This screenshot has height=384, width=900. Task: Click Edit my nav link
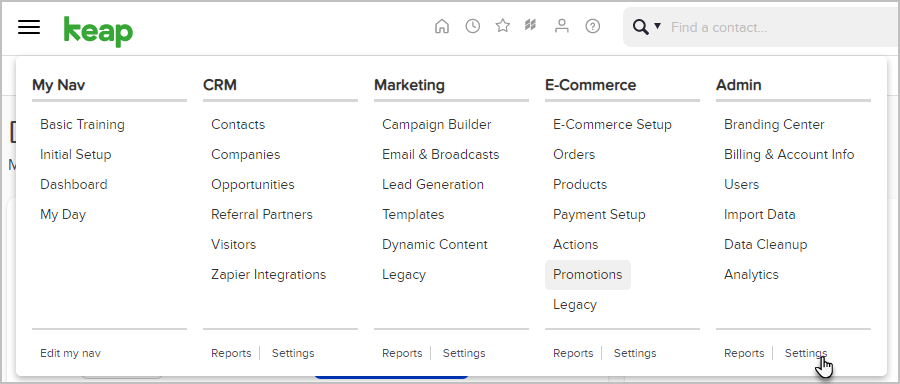pos(70,353)
